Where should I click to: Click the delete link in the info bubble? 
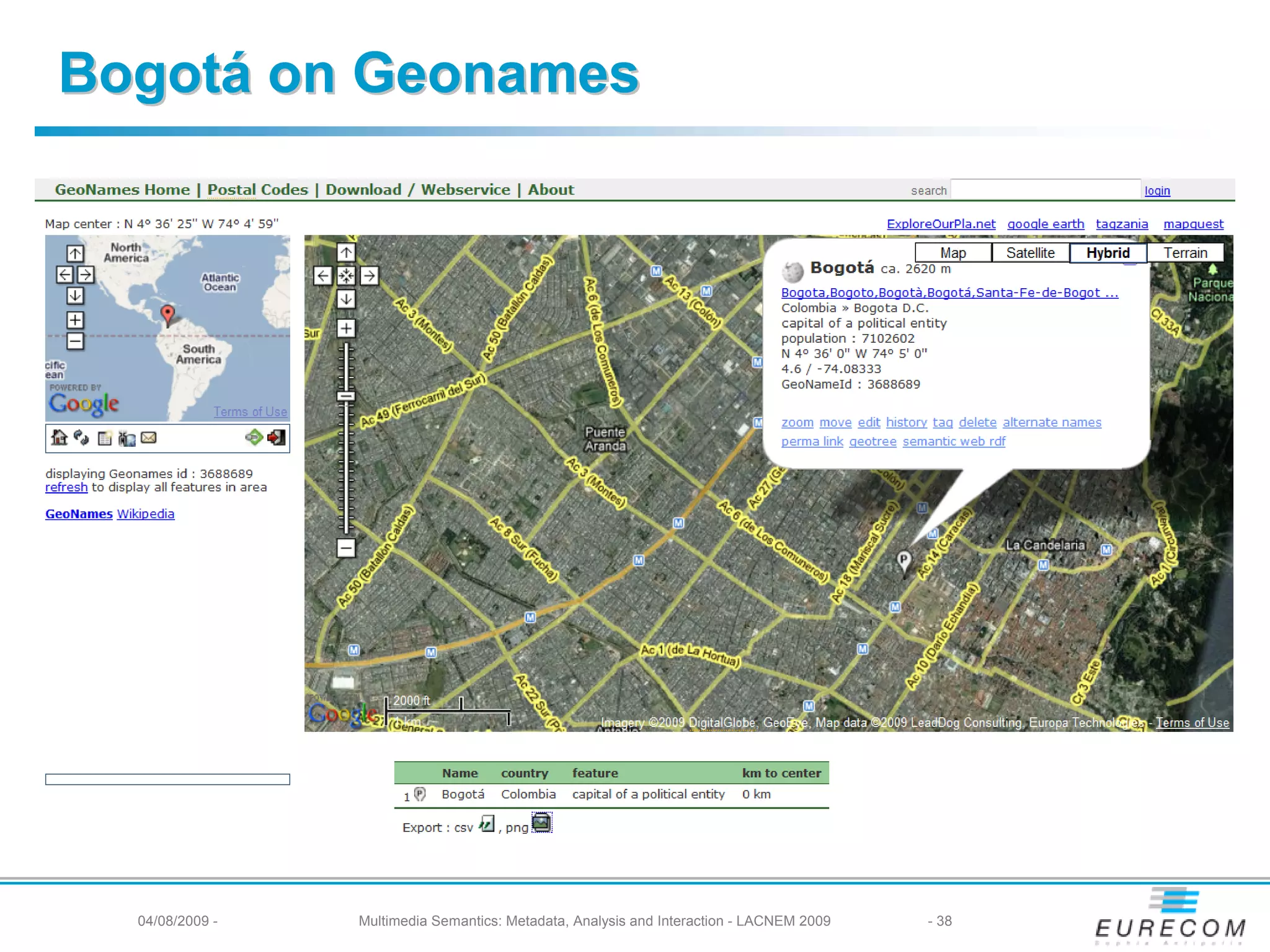pos(977,422)
